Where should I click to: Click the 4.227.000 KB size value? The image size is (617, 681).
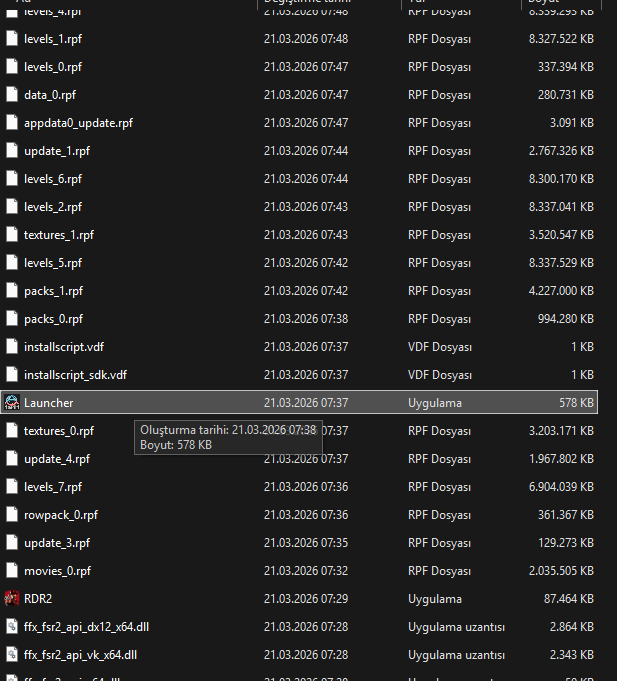pos(561,291)
